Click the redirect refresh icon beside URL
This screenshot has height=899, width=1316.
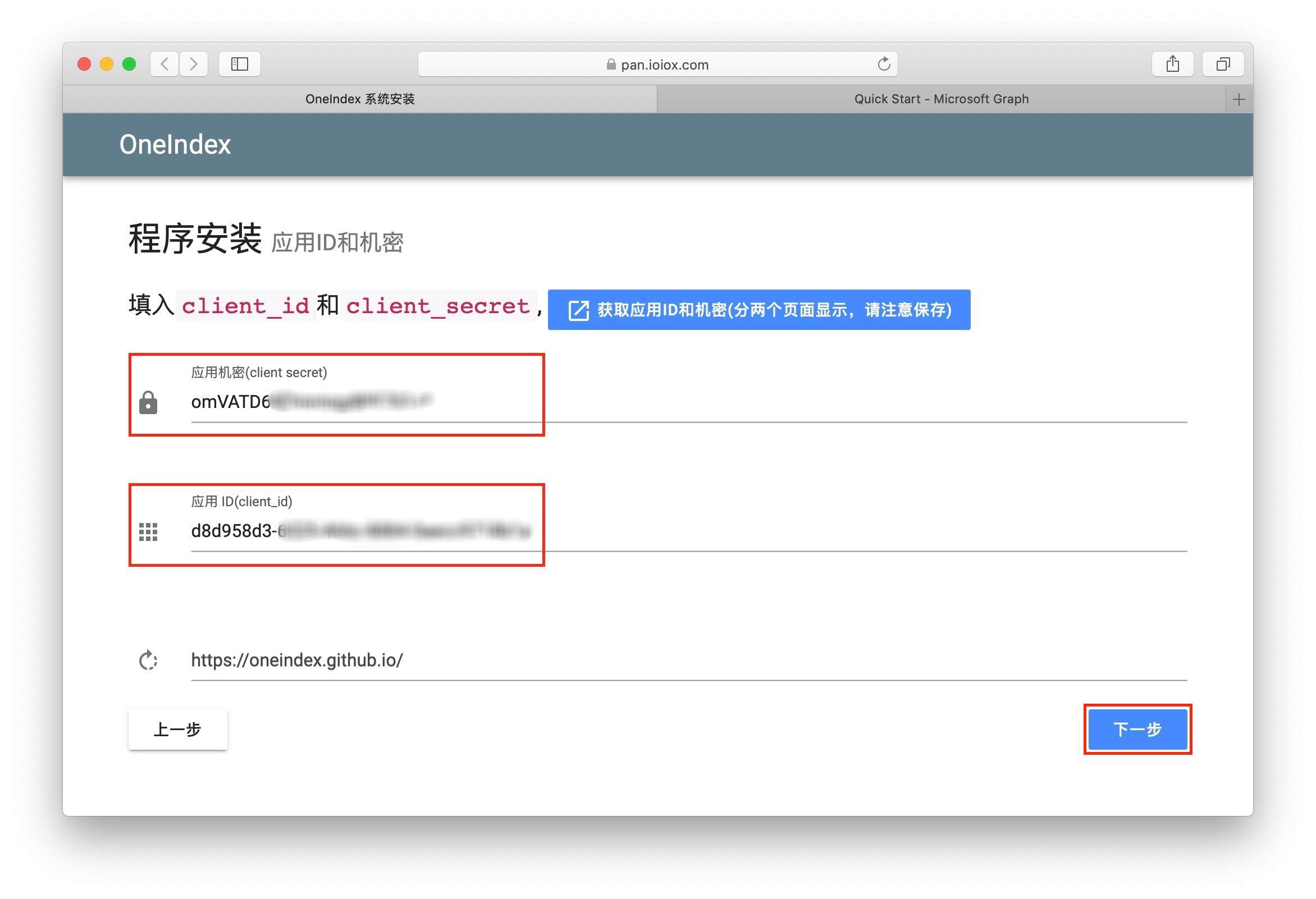[x=148, y=660]
